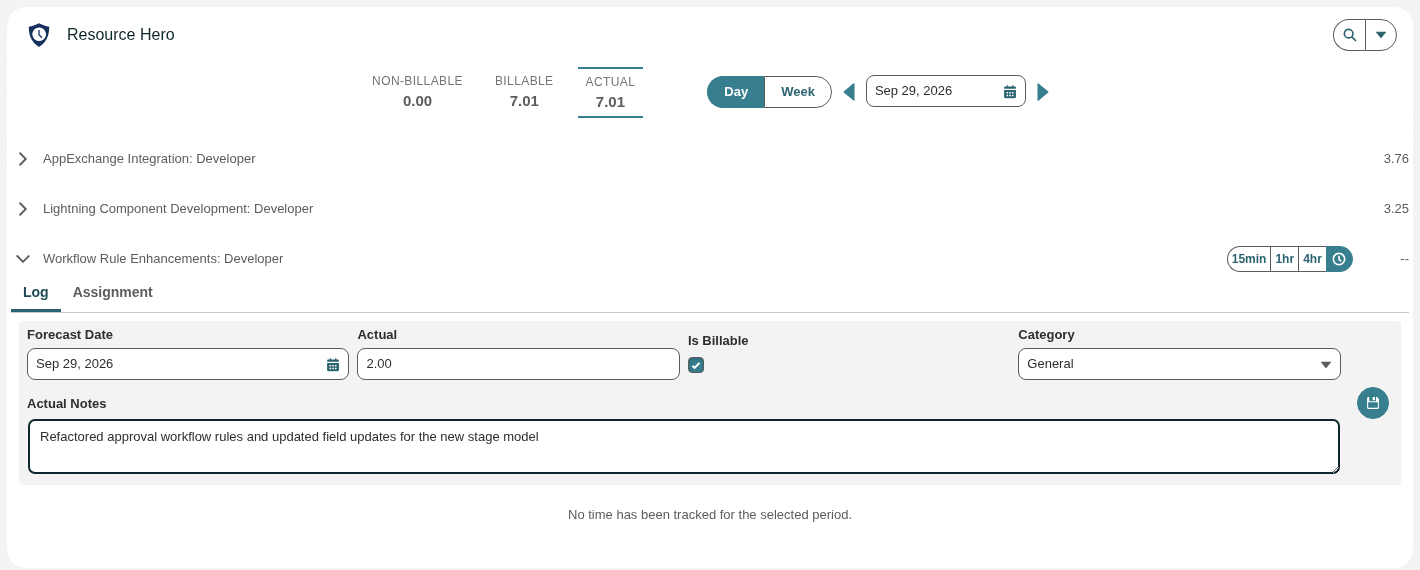Click Workflow Rule Enhancements: Developer label
Screen dimensions: 1420x570
(x=163, y=259)
